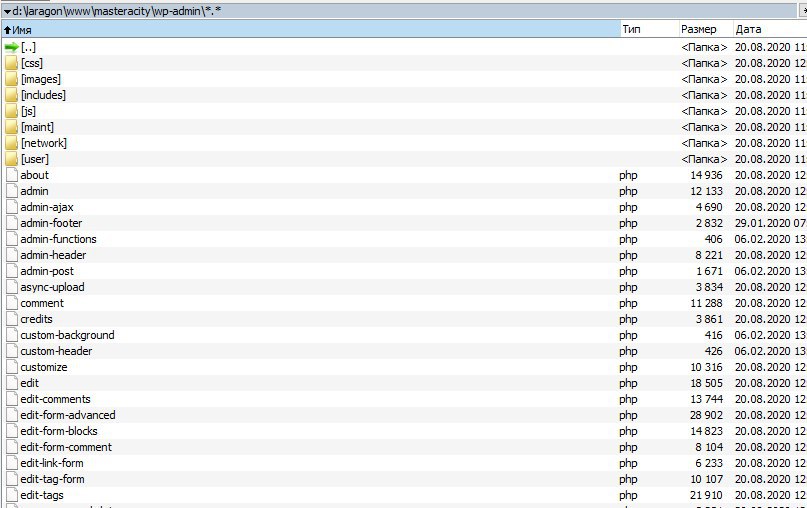Select the images folder icon
The width and height of the screenshot is (807, 508).
pyautogui.click(x=11, y=79)
